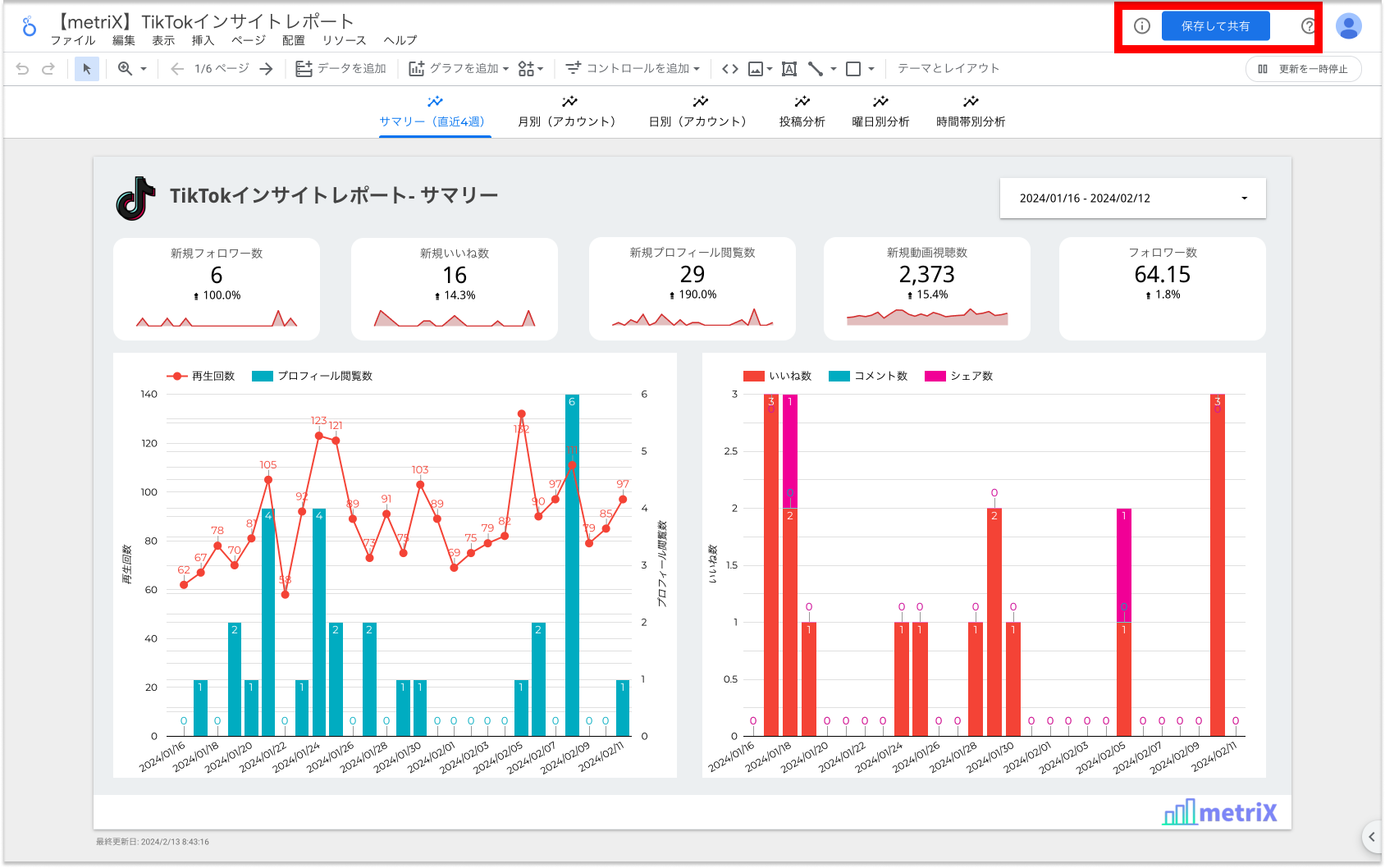
Task: Click プロフィール閲覧数 legend swatch
Action: (263, 377)
